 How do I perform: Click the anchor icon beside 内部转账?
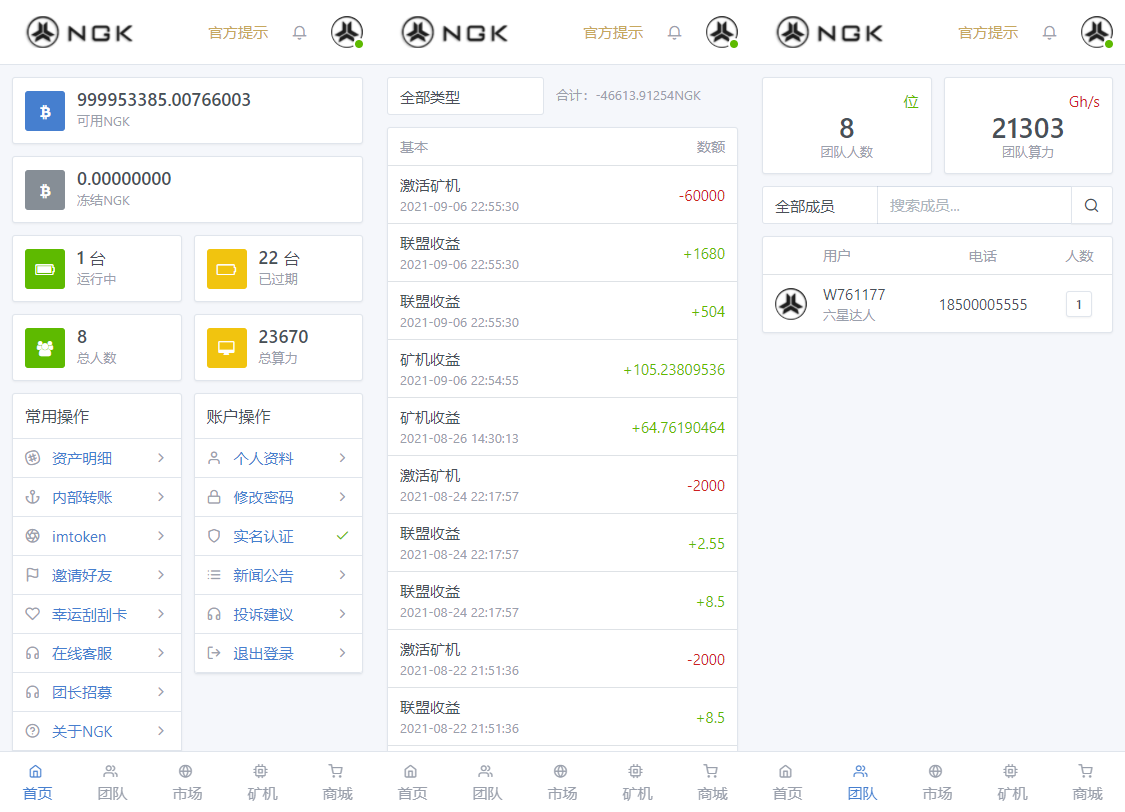(32, 497)
